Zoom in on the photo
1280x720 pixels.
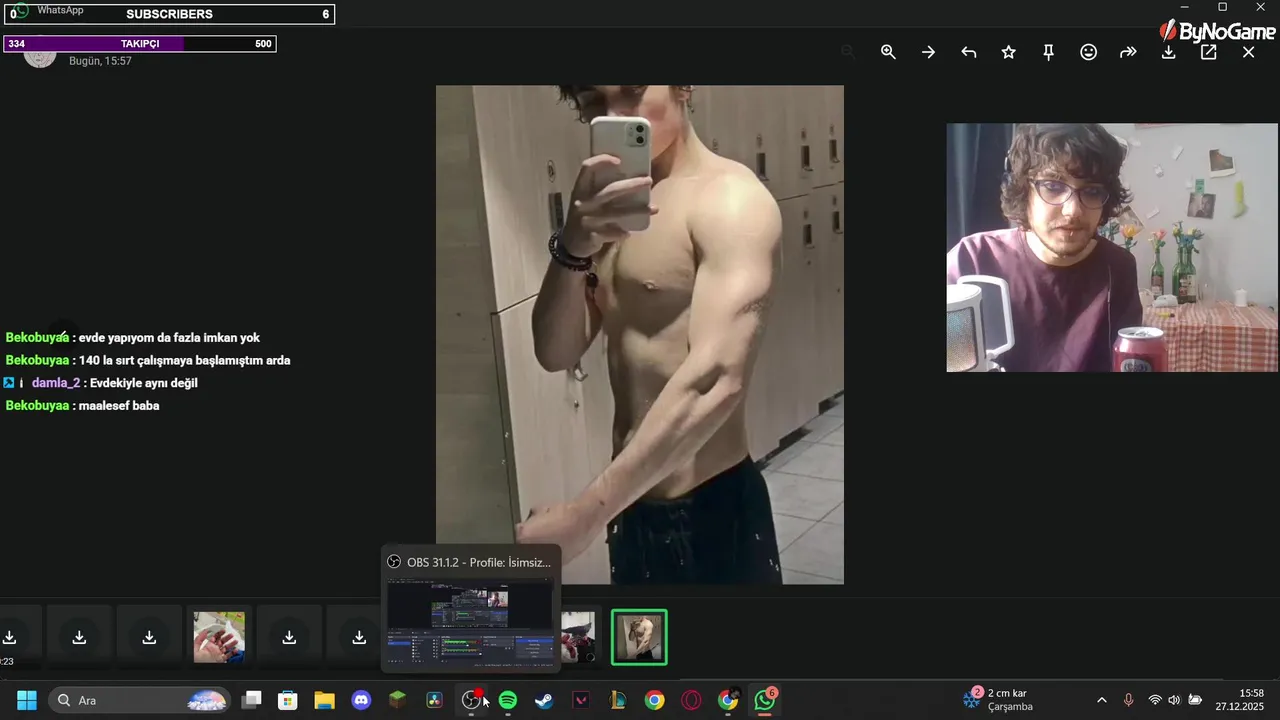(888, 52)
